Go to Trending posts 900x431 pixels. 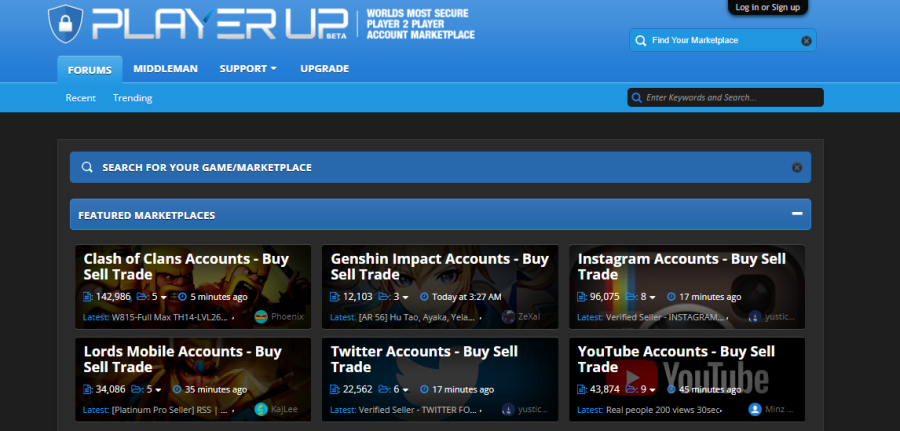pos(133,98)
